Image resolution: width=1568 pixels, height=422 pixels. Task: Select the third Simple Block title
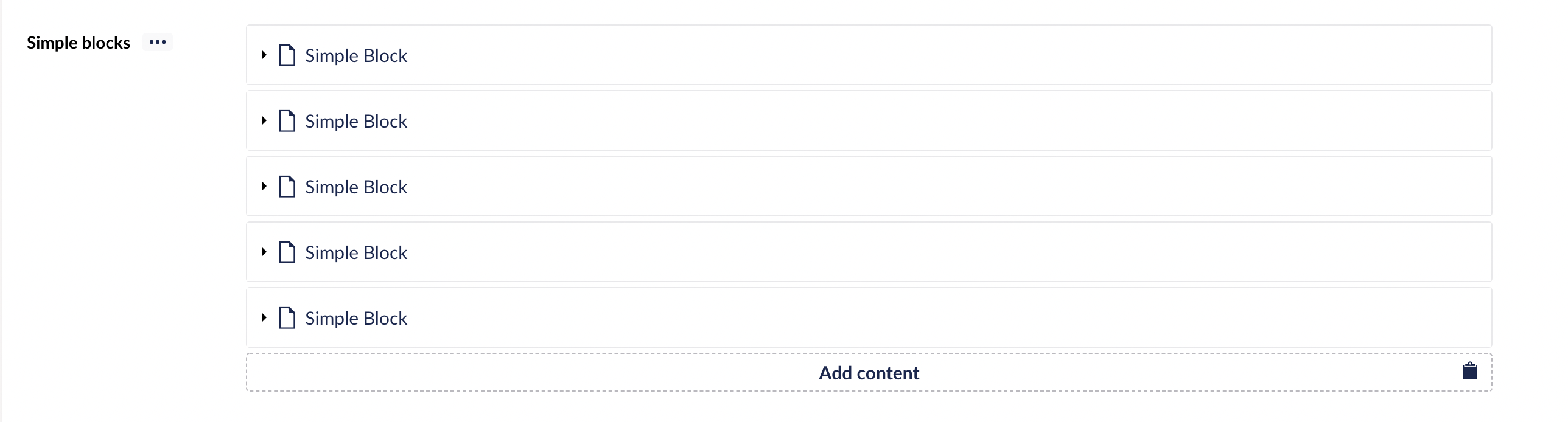pos(356,187)
